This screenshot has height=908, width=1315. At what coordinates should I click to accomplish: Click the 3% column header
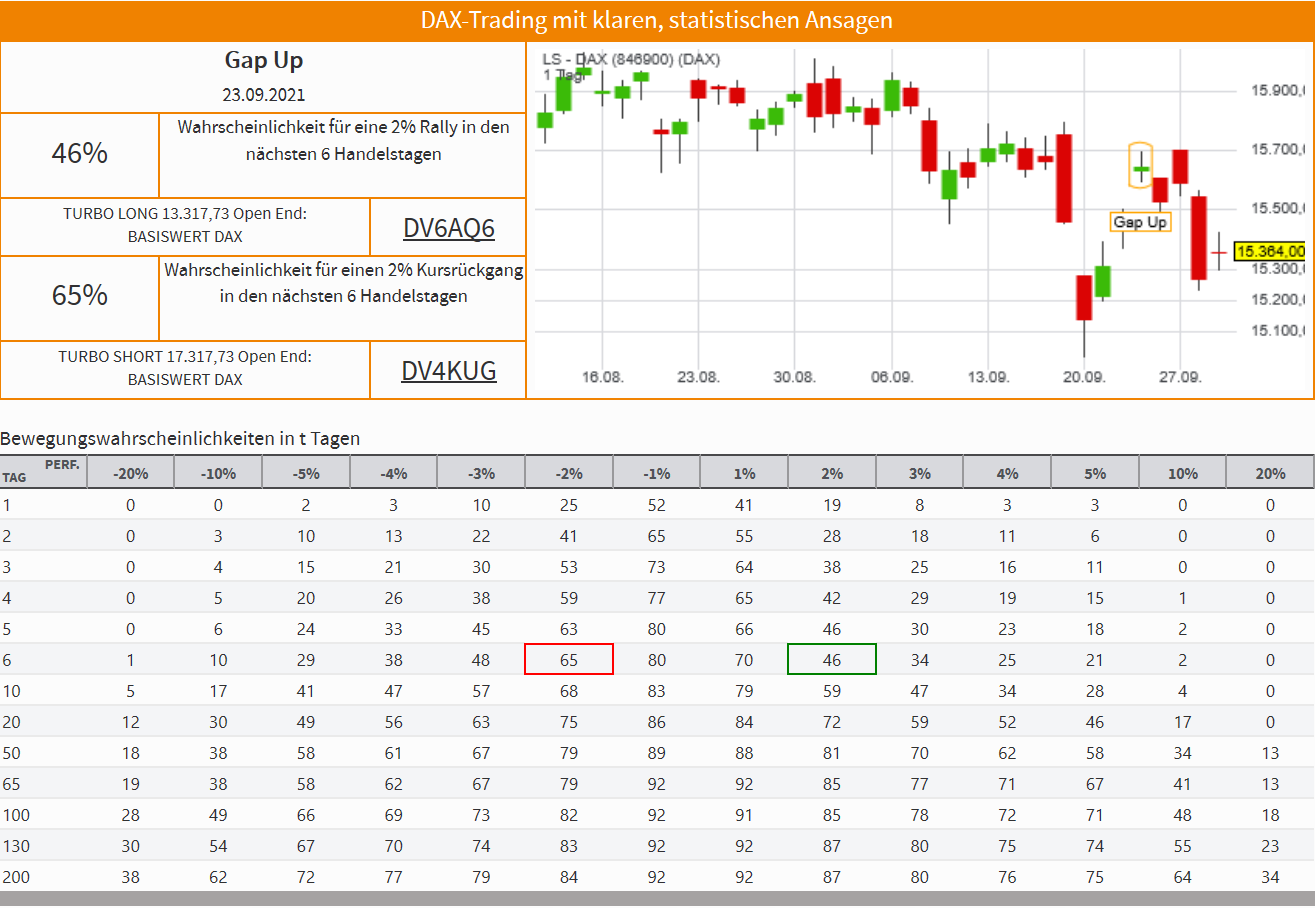tap(919, 473)
